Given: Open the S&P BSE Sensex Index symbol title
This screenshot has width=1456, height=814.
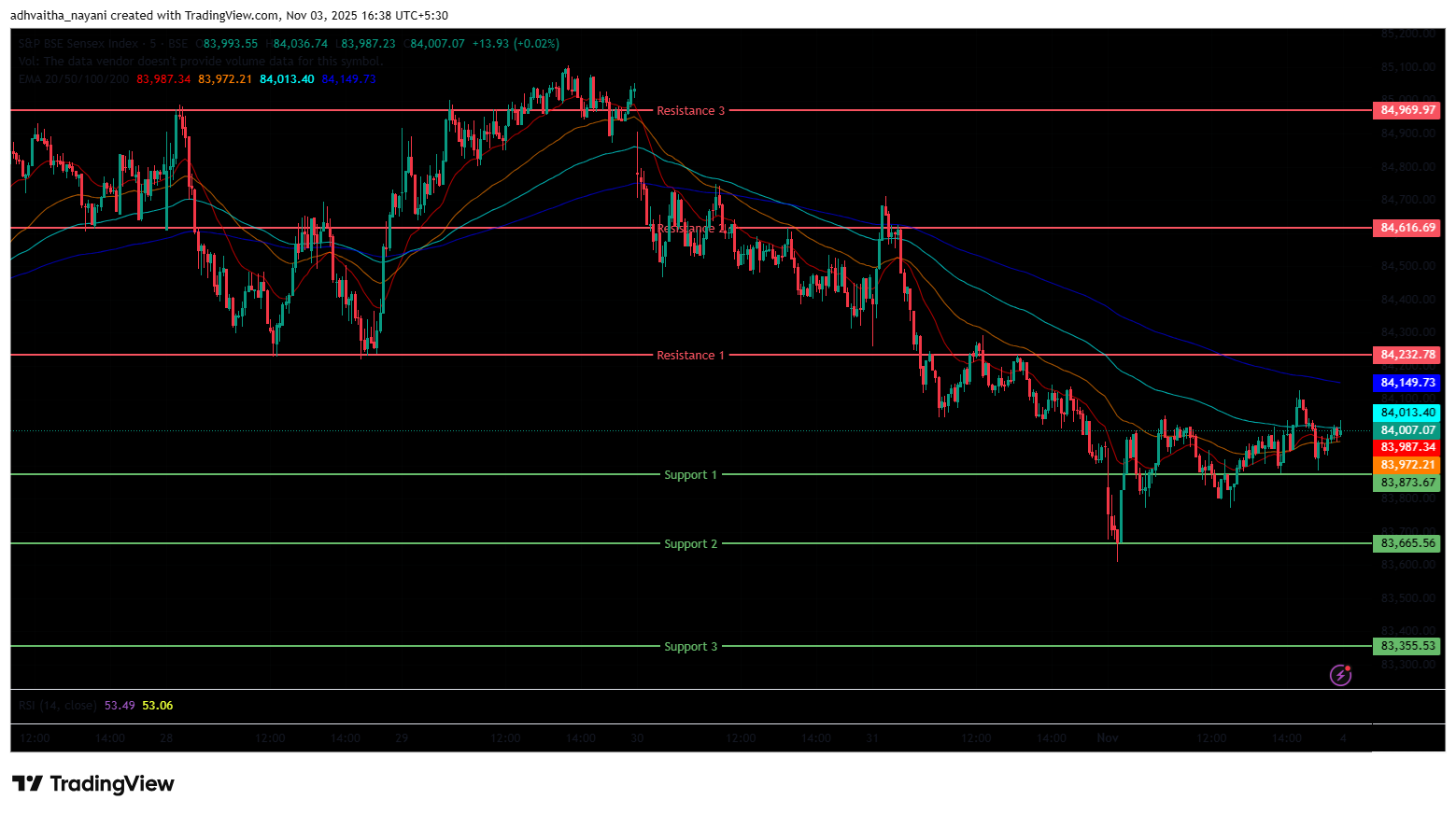Looking at the screenshot, I should (x=79, y=44).
